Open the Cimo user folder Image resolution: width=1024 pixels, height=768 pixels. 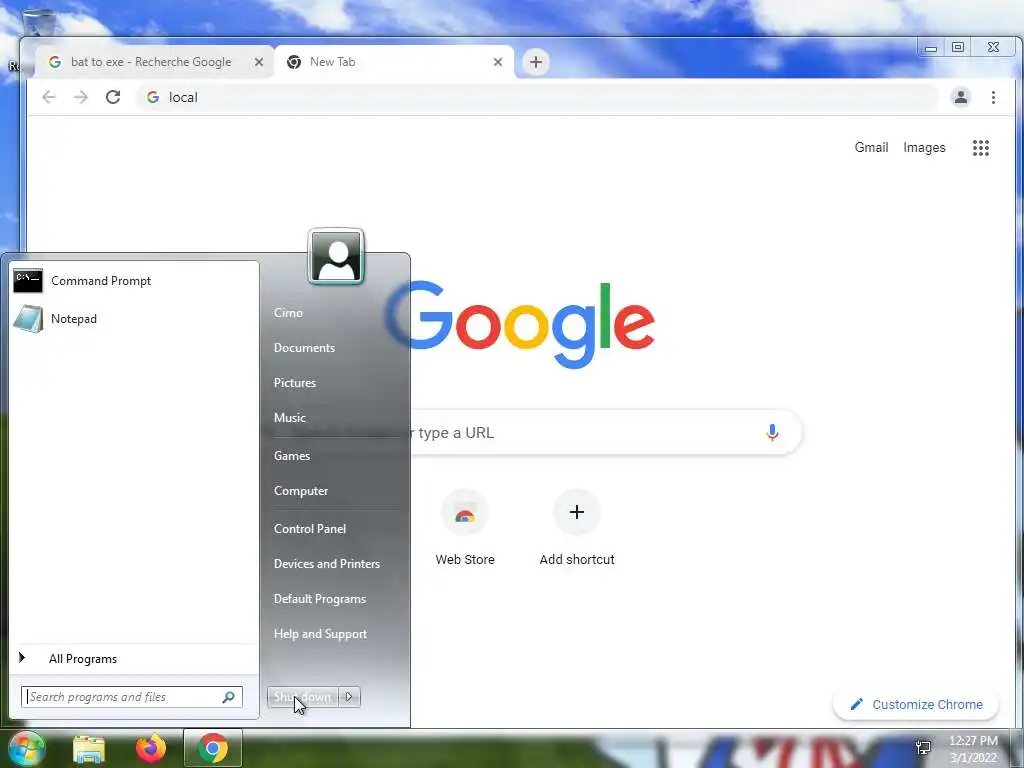point(288,313)
